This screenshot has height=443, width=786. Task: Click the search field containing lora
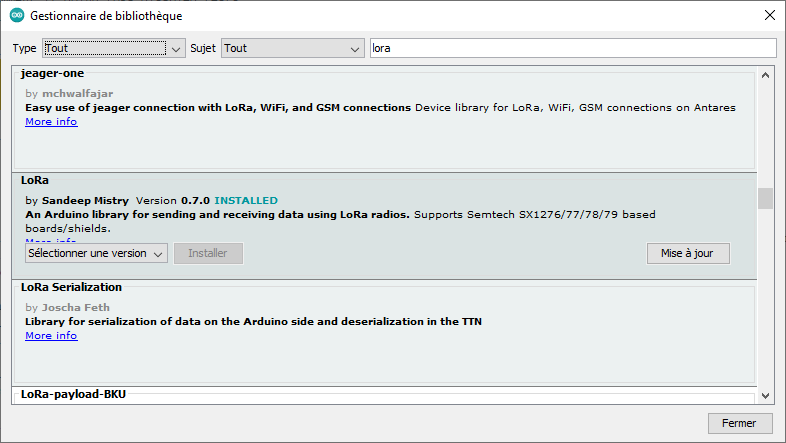coord(573,48)
